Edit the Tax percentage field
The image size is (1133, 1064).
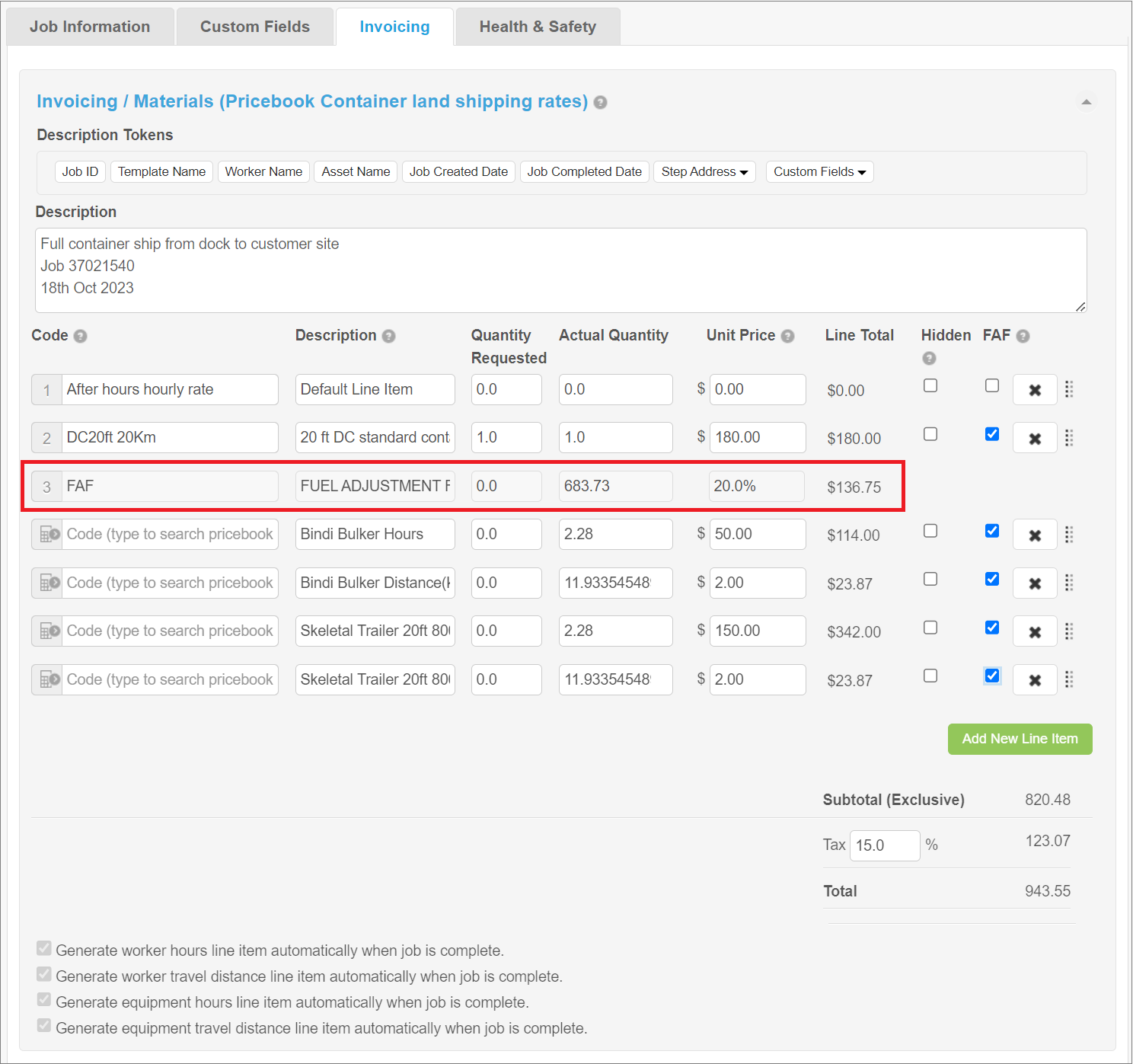point(884,845)
